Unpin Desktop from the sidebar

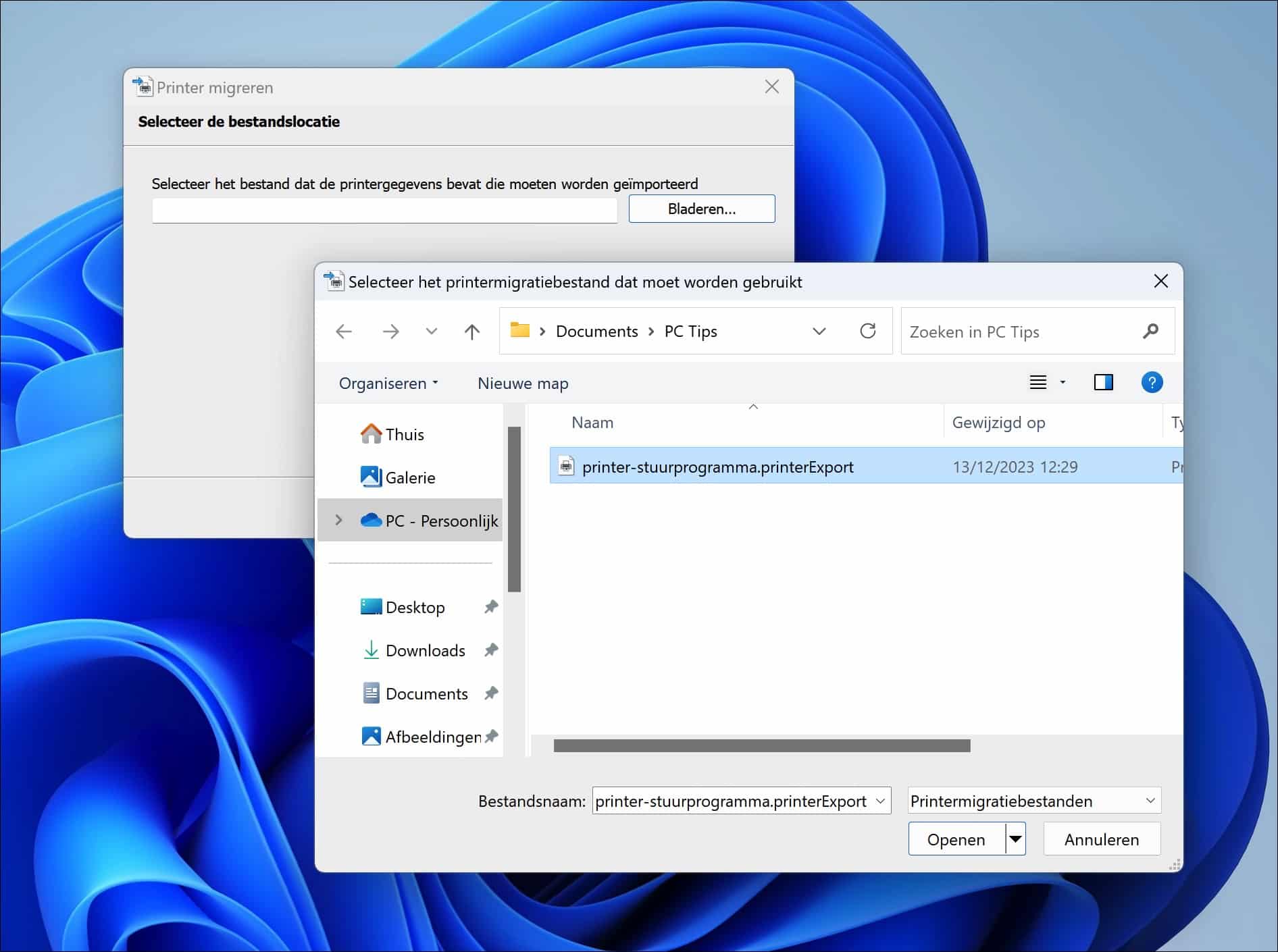pyautogui.click(x=492, y=606)
